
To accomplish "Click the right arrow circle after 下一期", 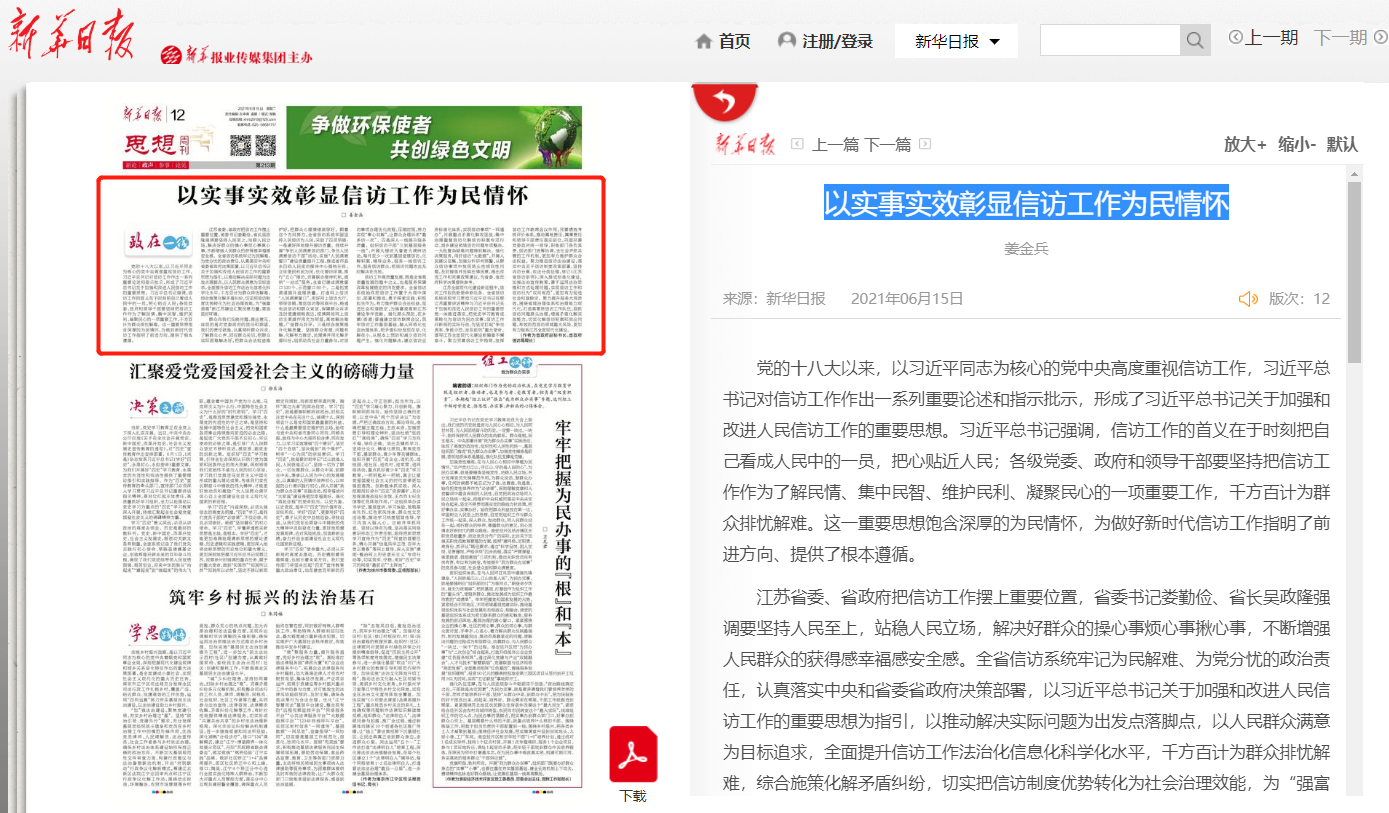I will 1380,37.
